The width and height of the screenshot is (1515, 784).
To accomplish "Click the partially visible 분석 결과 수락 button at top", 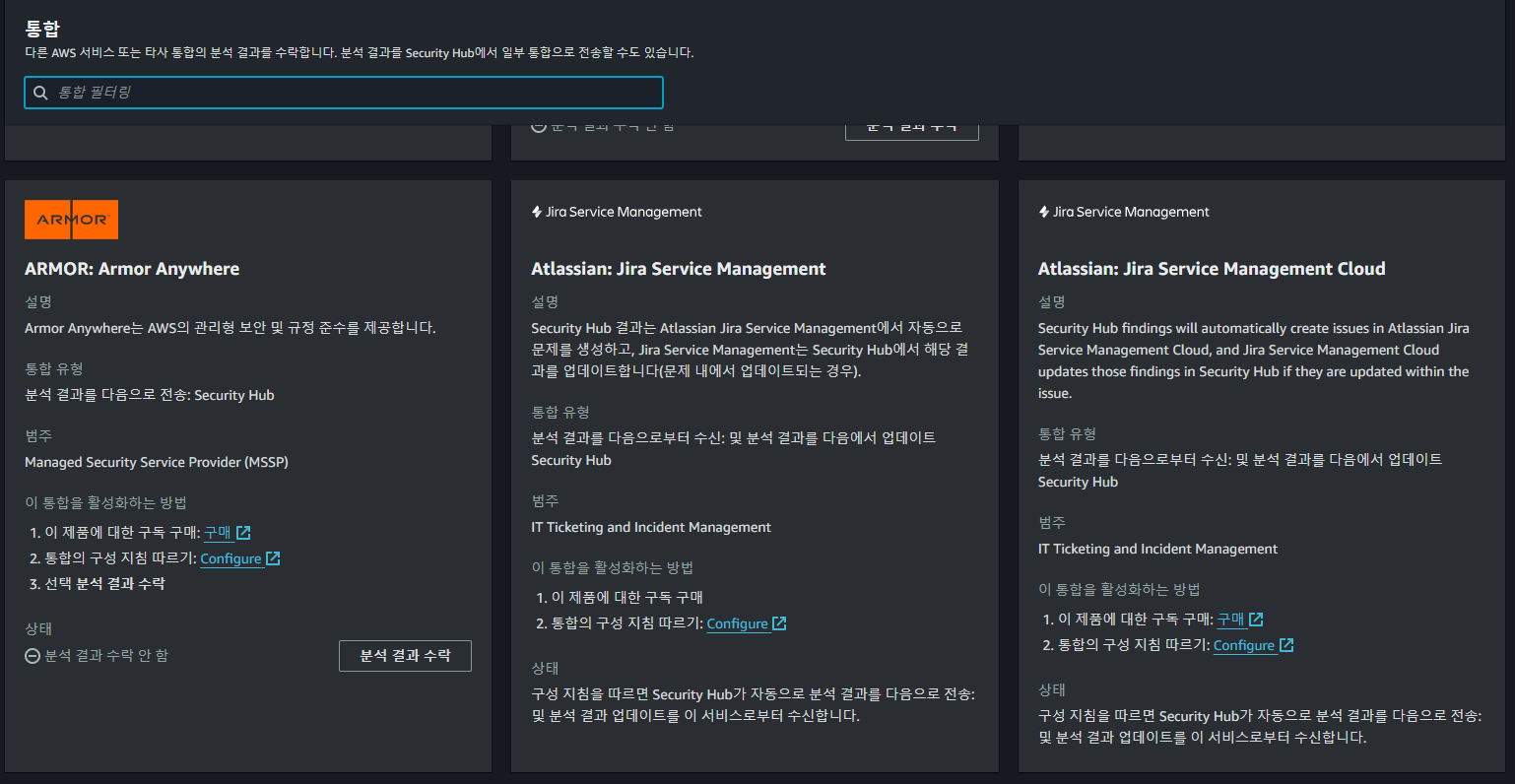I will (x=910, y=129).
